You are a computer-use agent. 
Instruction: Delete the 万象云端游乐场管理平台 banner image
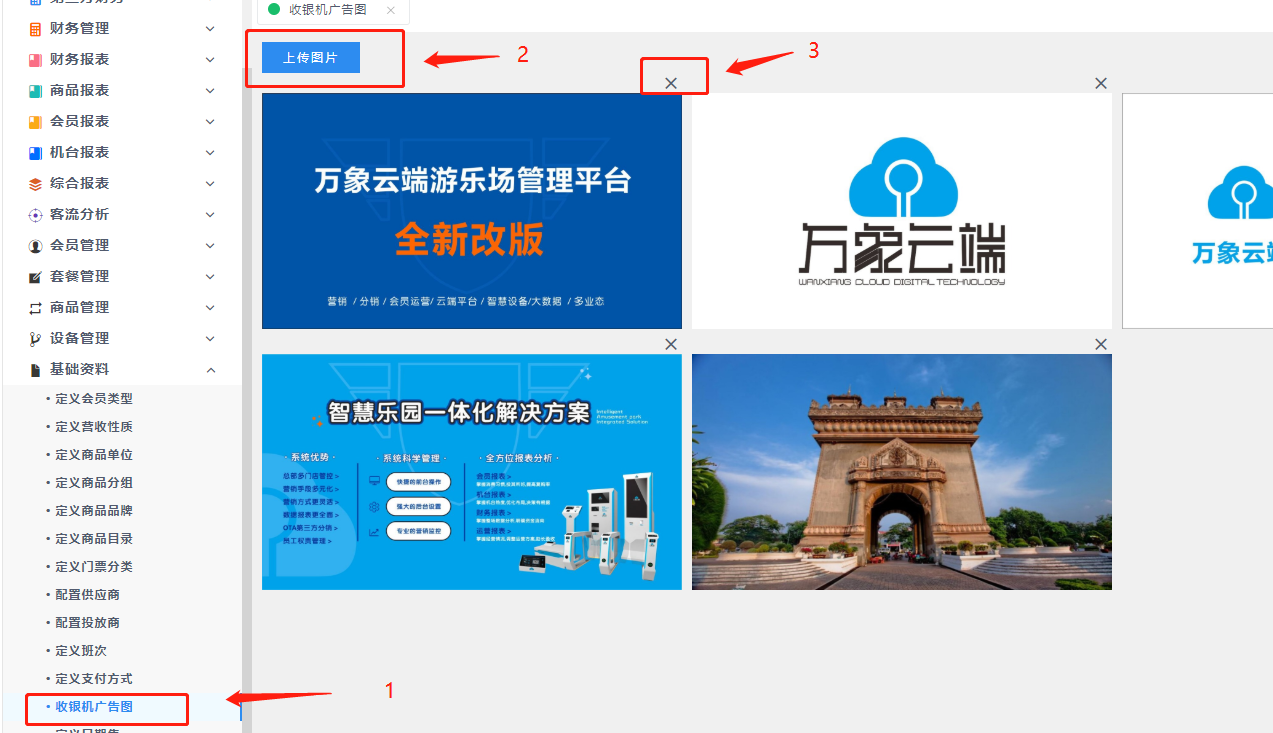[x=671, y=83]
